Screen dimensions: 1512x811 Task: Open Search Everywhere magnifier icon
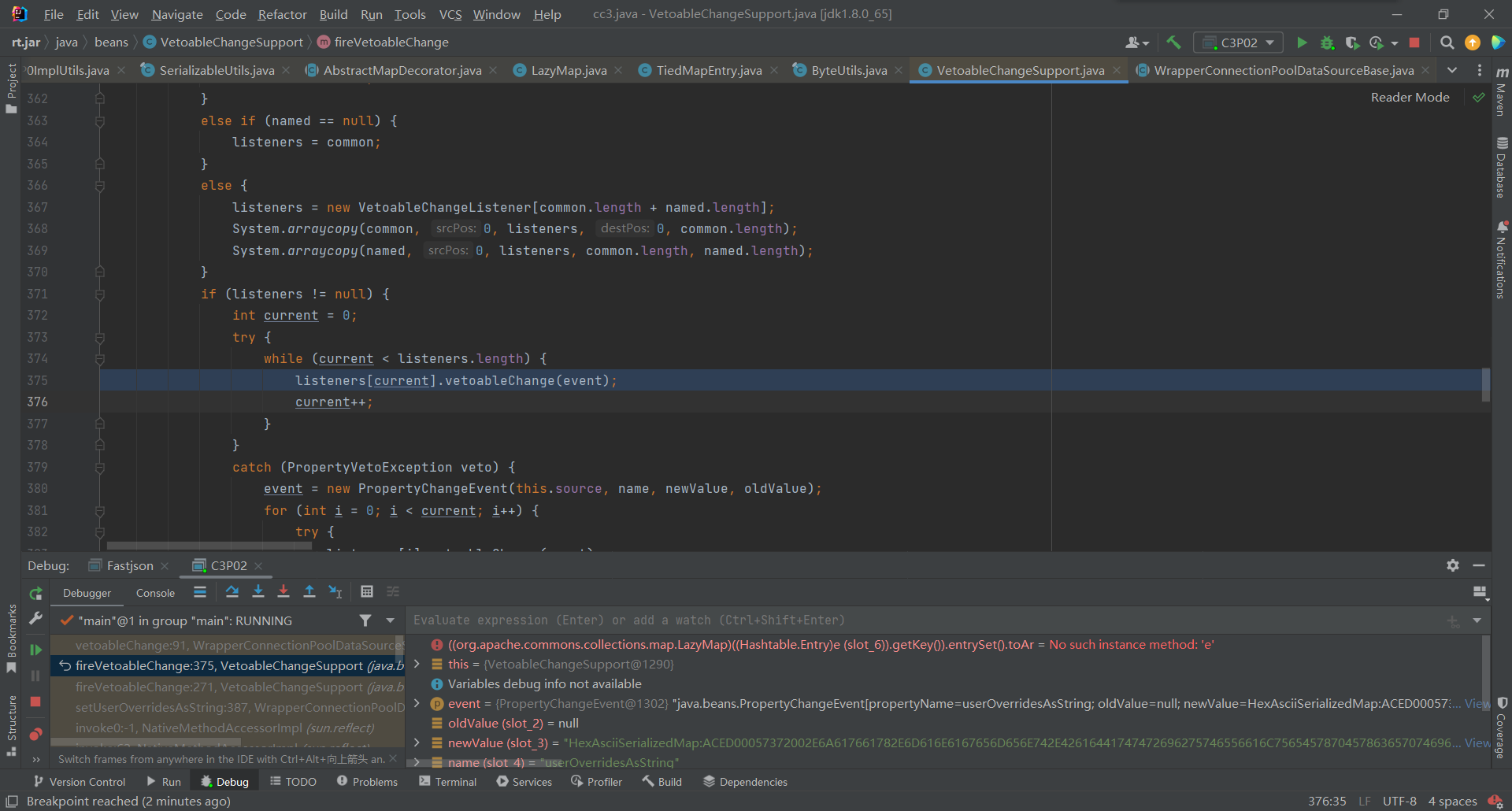point(1447,43)
